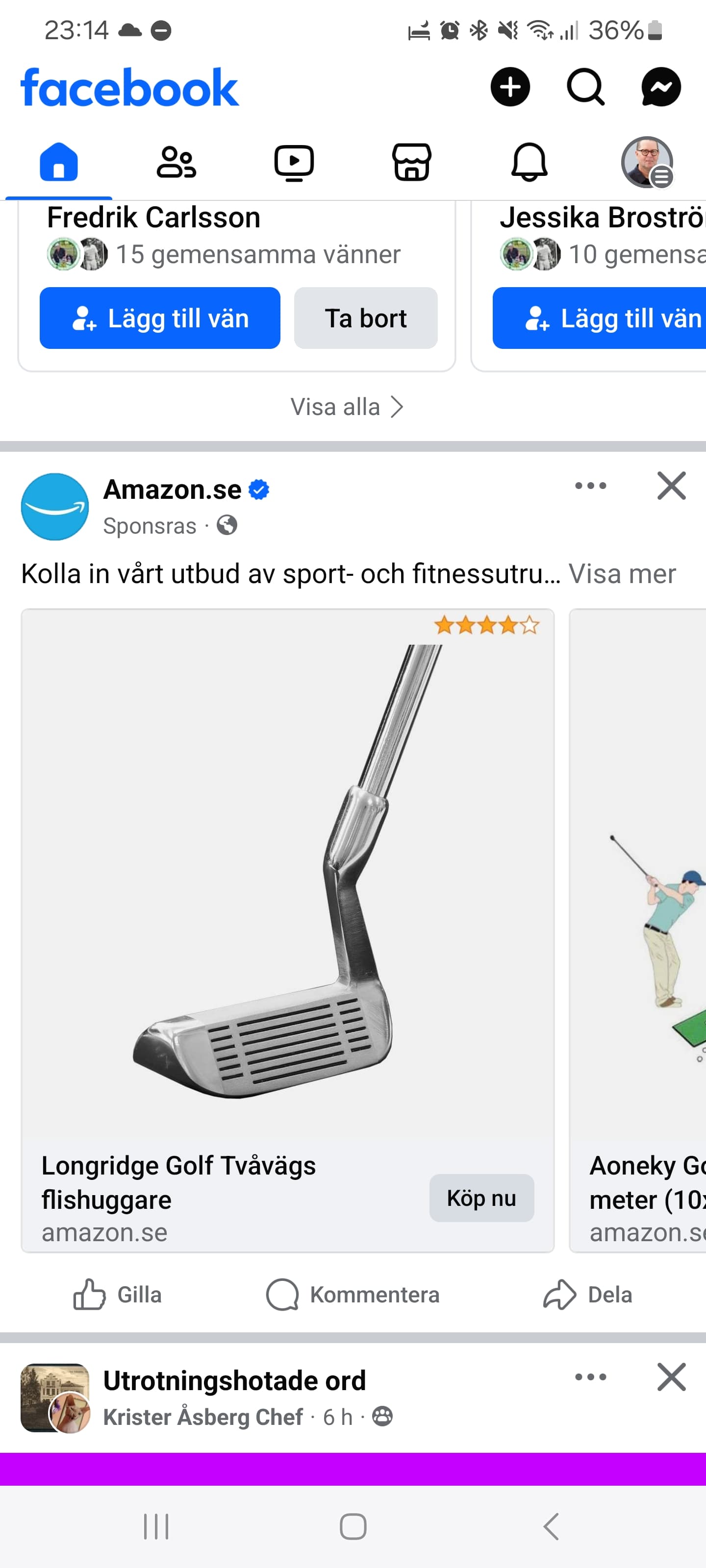Tap the Kommentera comment icon

tap(353, 1294)
